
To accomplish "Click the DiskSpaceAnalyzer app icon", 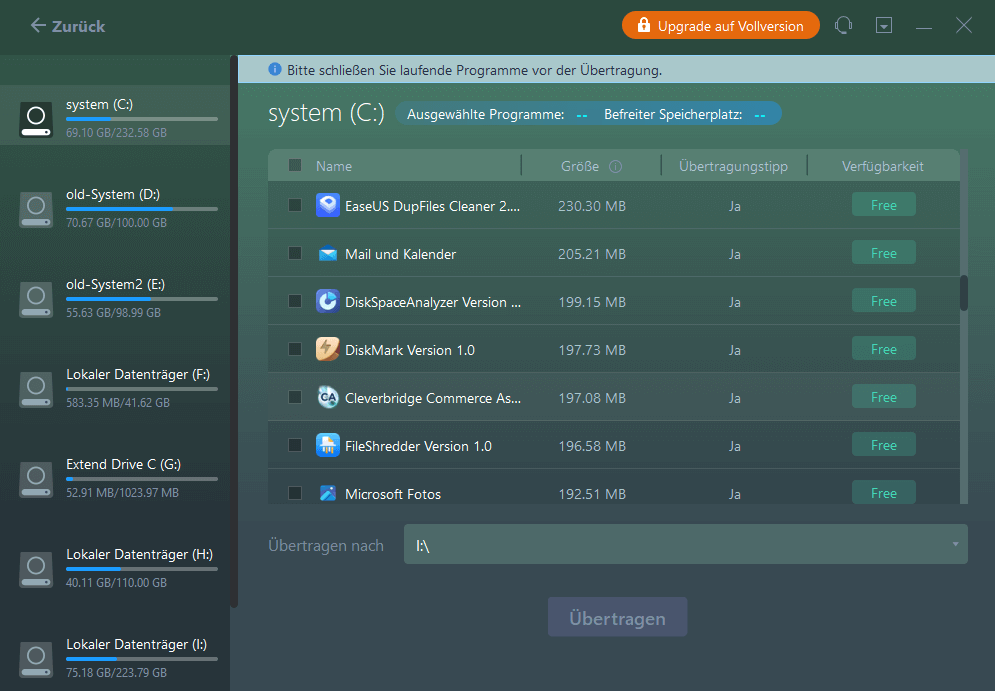I will click(327, 301).
